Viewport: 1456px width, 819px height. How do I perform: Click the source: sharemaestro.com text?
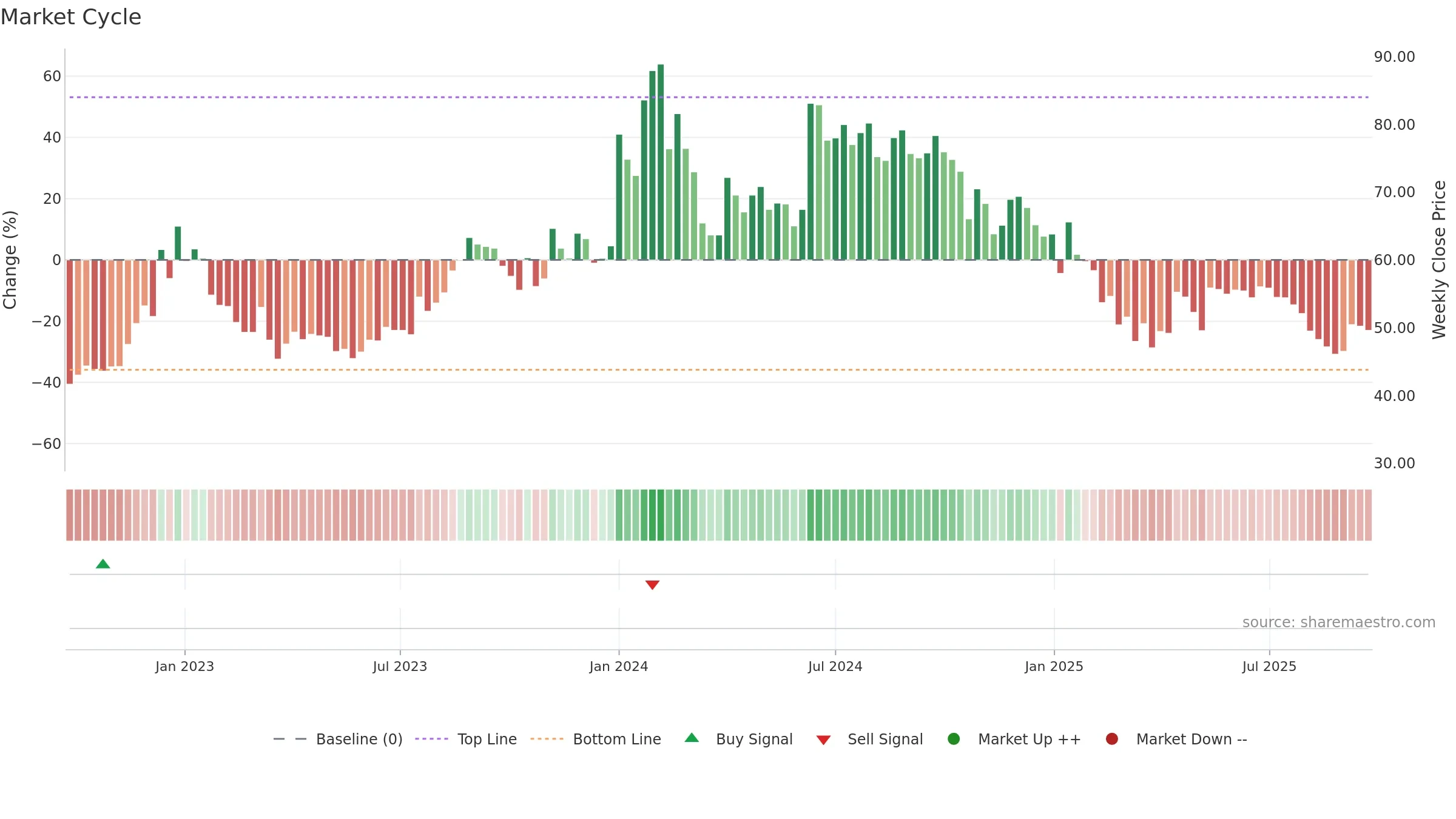point(1339,622)
